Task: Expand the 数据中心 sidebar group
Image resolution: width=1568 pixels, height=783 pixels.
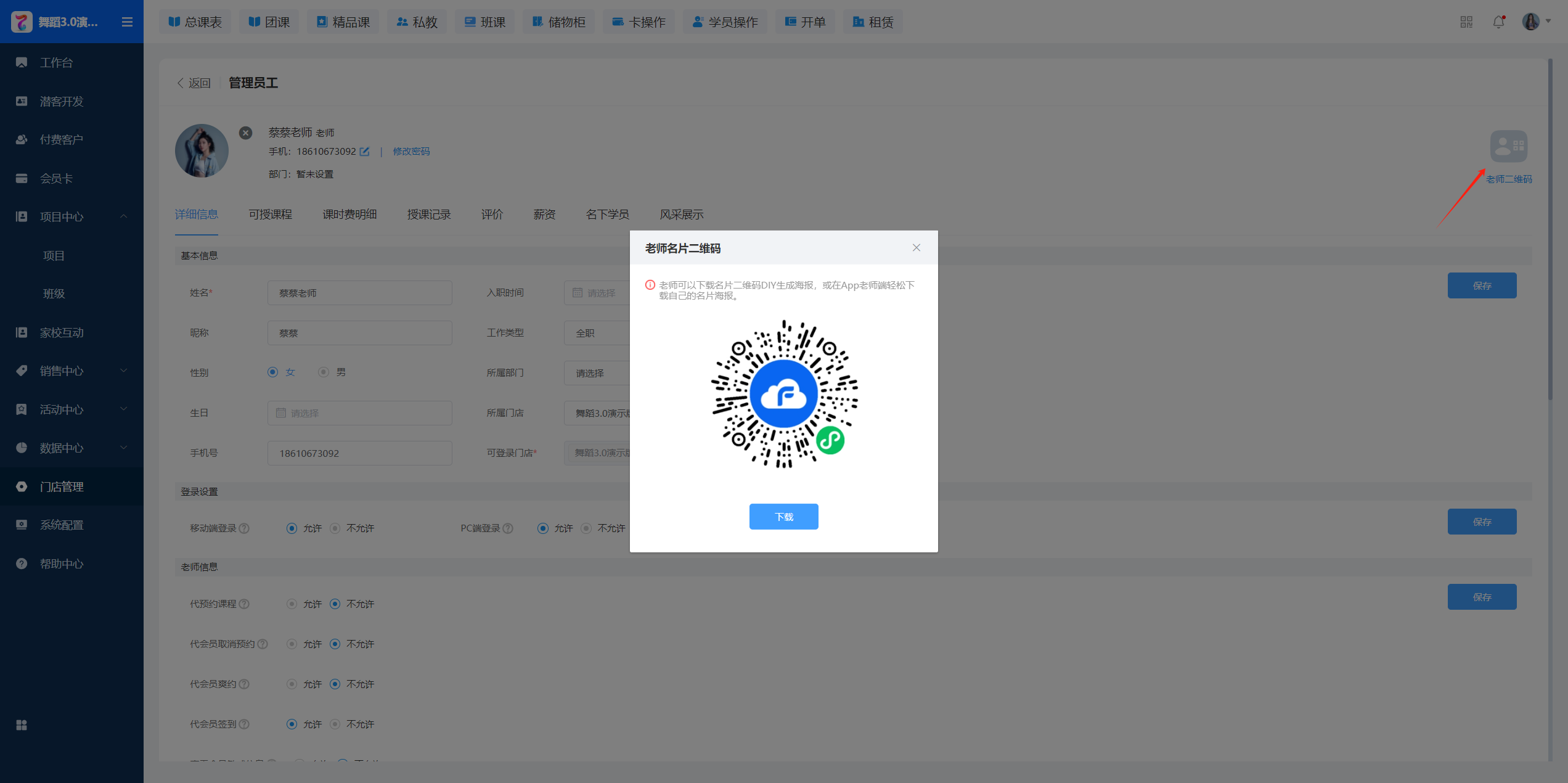Action: (x=71, y=448)
